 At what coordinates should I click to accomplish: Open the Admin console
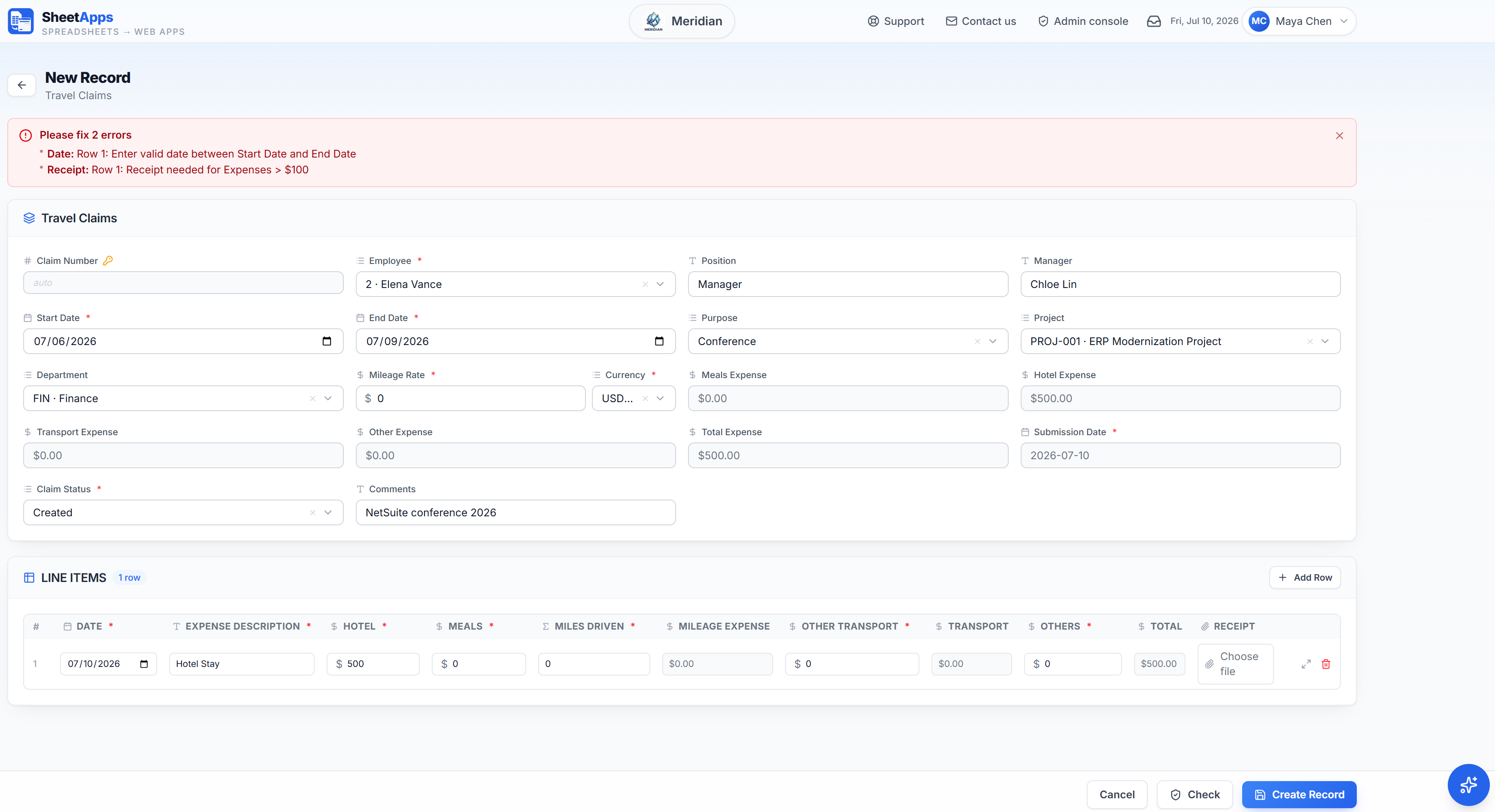pyautogui.click(x=1083, y=21)
